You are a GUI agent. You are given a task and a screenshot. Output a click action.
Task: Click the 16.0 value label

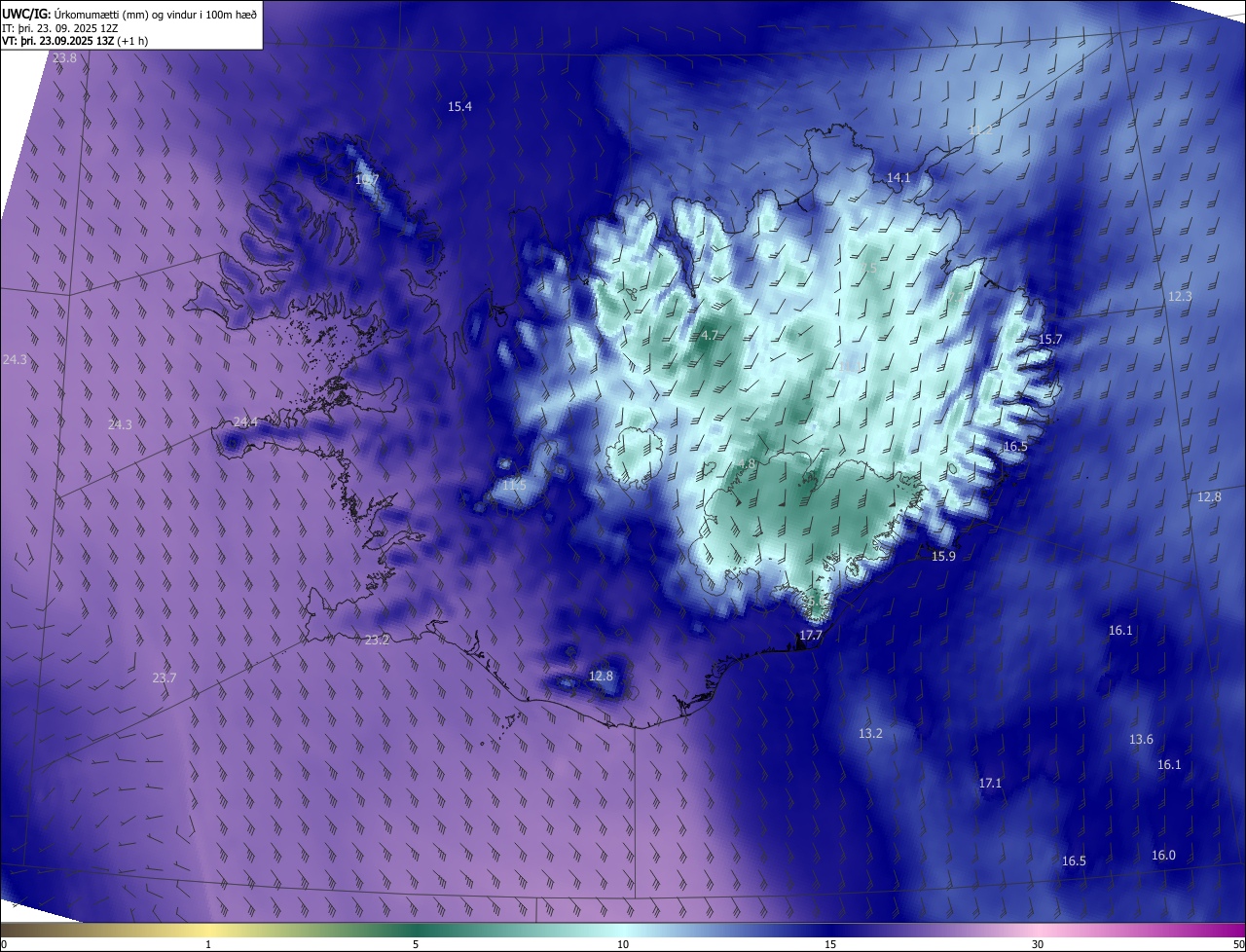1163,855
